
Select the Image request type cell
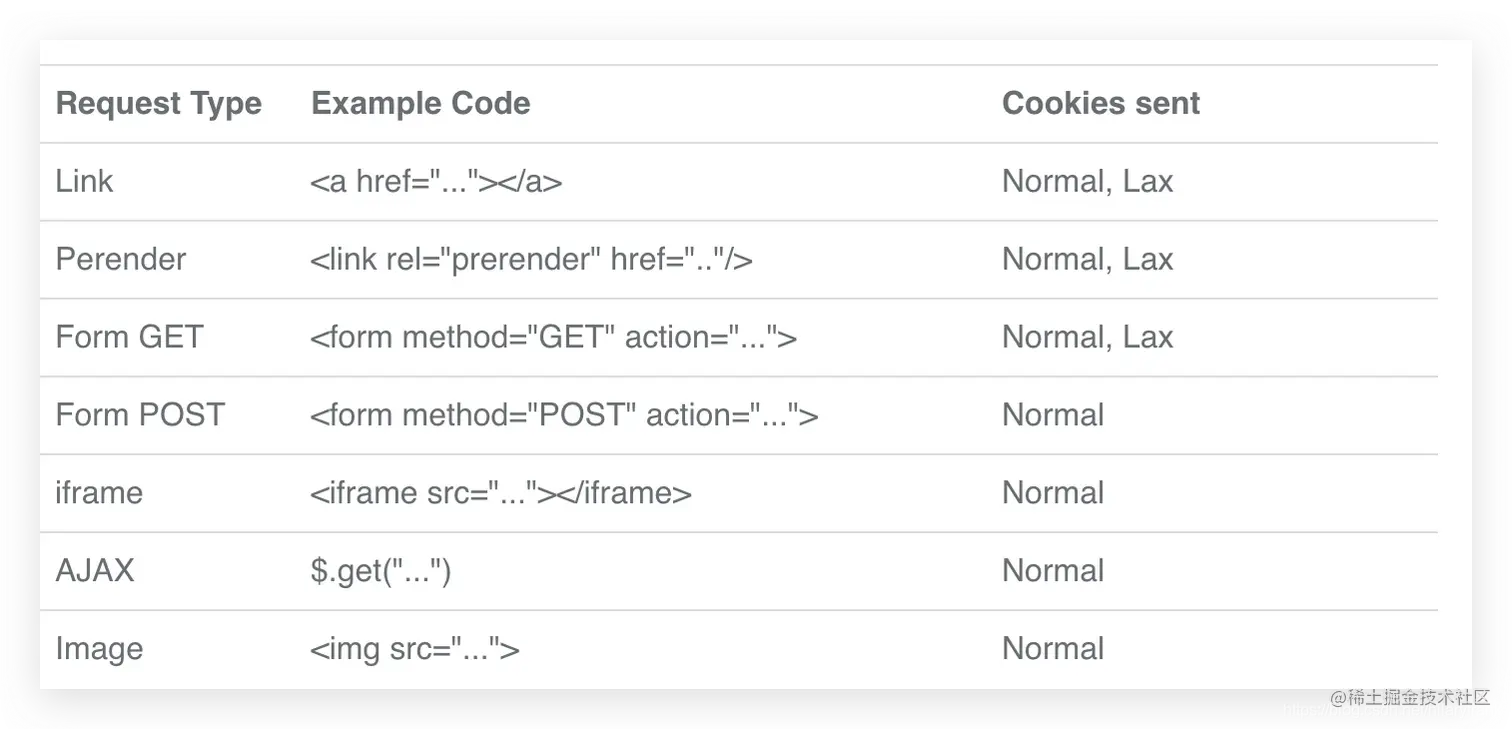point(99,649)
